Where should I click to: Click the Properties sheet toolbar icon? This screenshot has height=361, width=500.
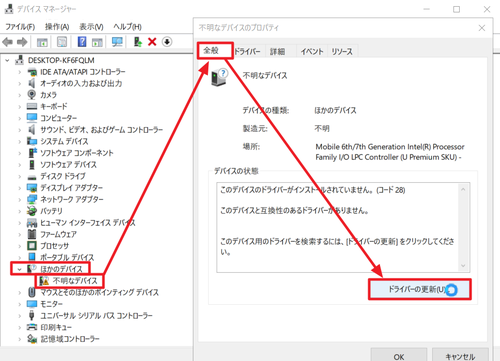62,42
